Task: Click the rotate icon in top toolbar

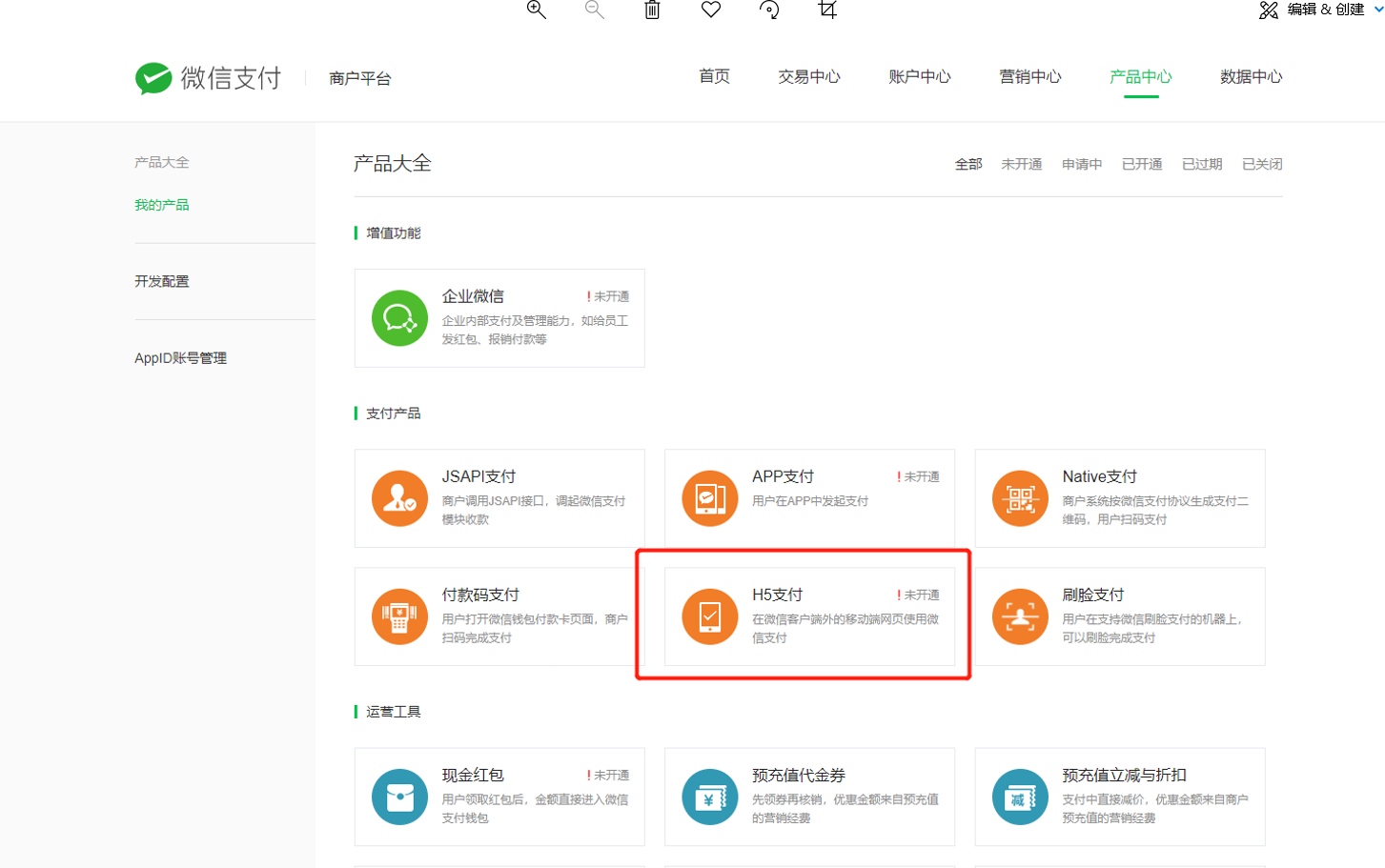Action: 769,10
